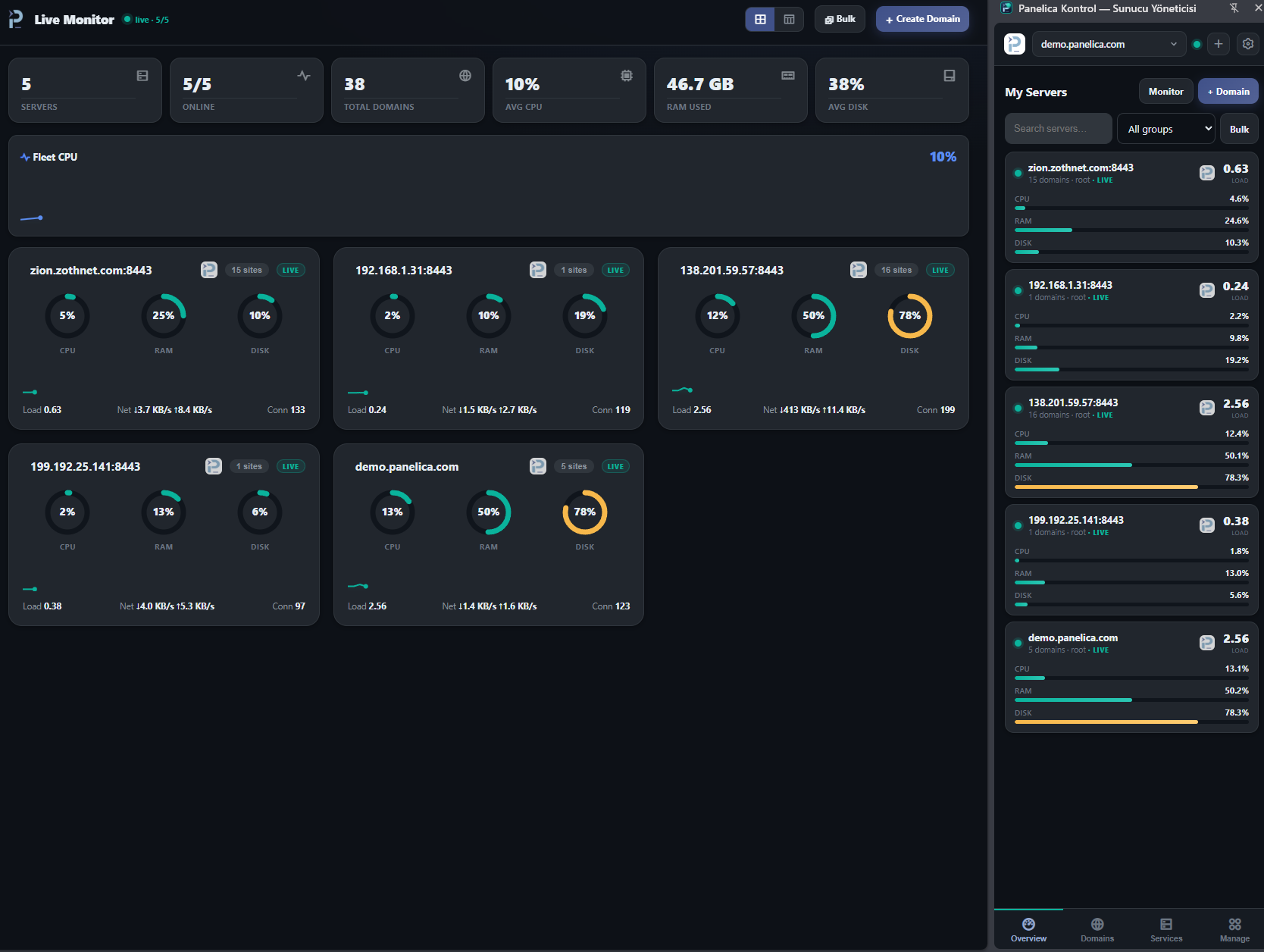Click the Total Domains globe icon
Screen dimensions: 1264x952
tap(465, 76)
